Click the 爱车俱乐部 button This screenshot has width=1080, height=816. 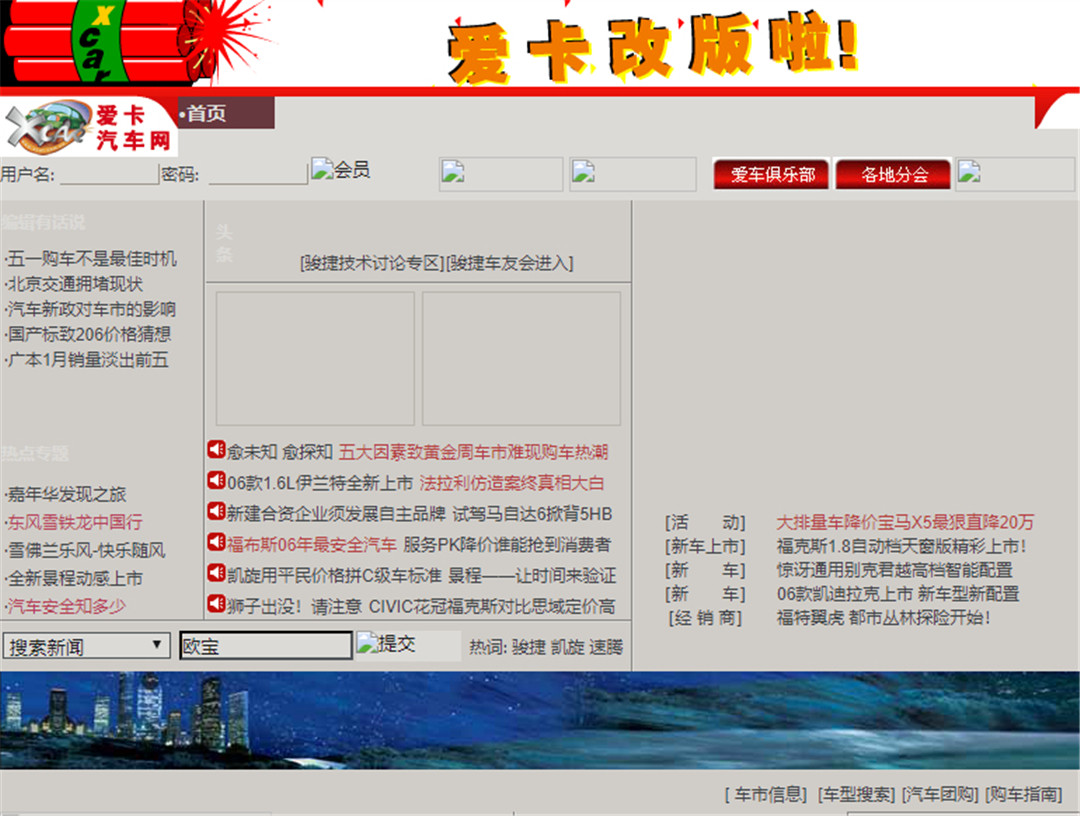[772, 174]
